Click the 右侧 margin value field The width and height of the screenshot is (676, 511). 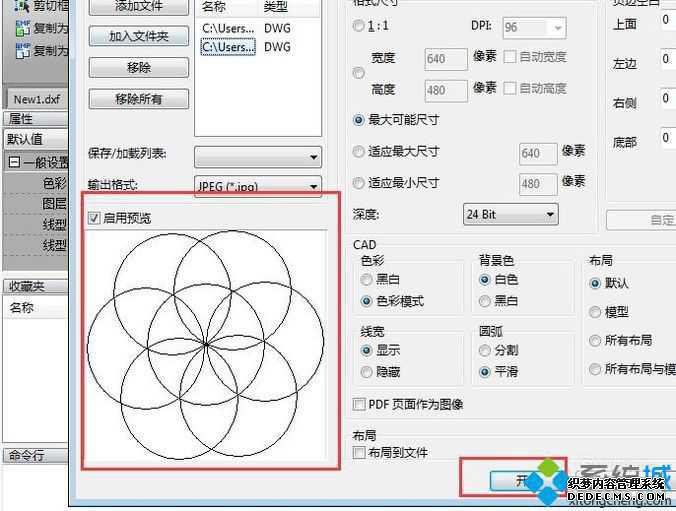668,98
